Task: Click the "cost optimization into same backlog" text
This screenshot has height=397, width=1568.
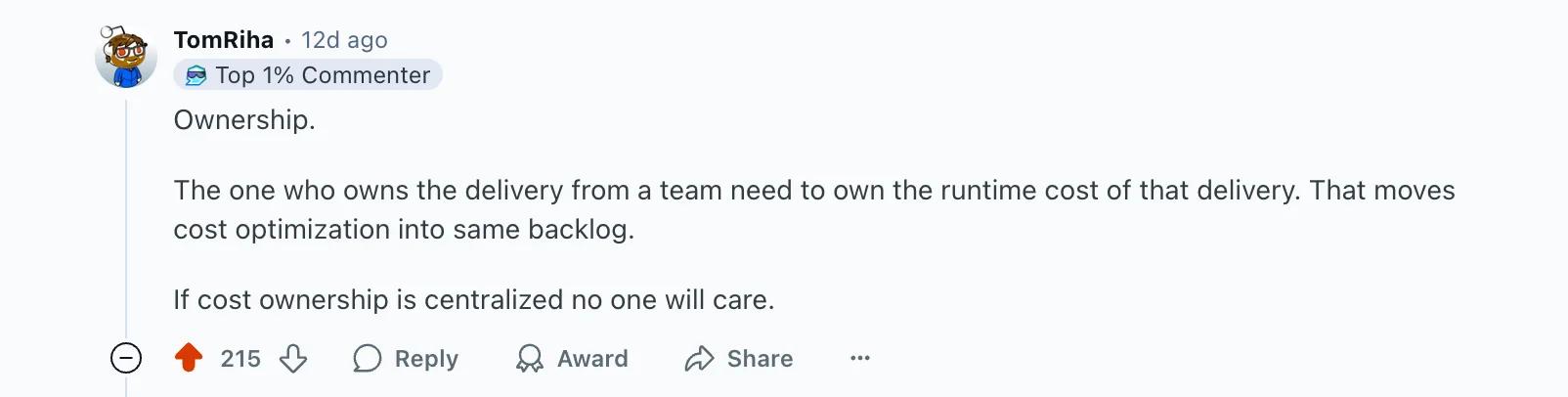Action: 403,230
